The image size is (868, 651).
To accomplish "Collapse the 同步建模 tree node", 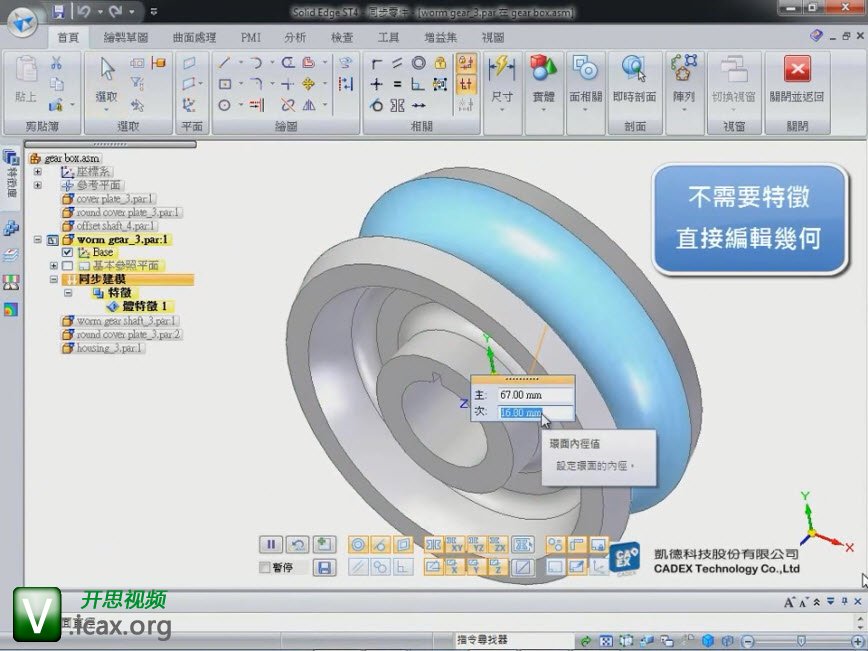I will 53,280.
